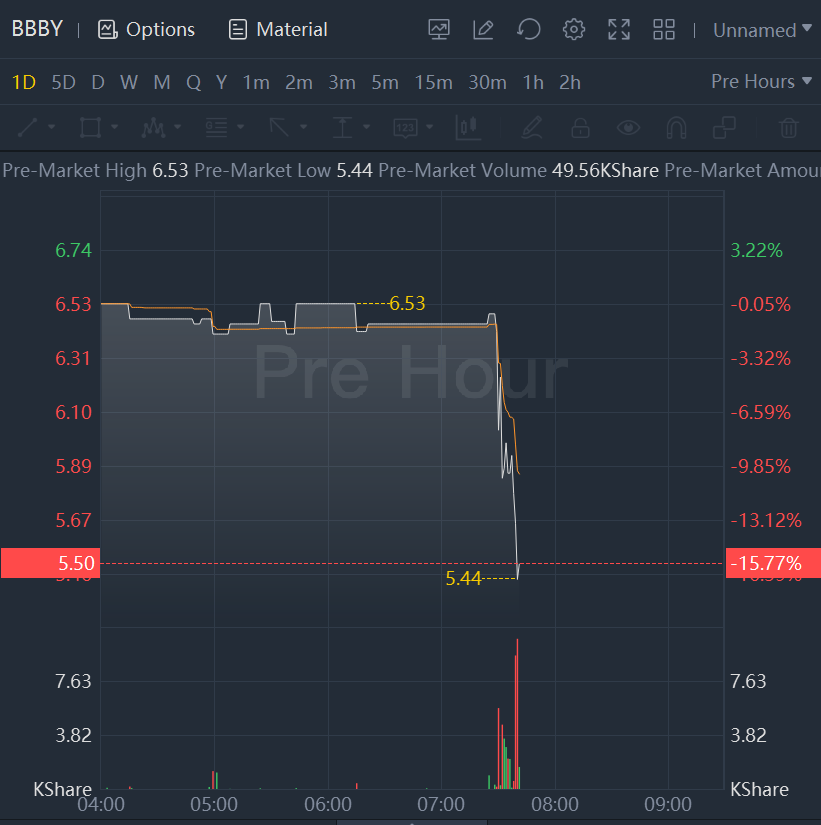
Task: Open the Unnamed layout dropdown
Action: coord(761,30)
